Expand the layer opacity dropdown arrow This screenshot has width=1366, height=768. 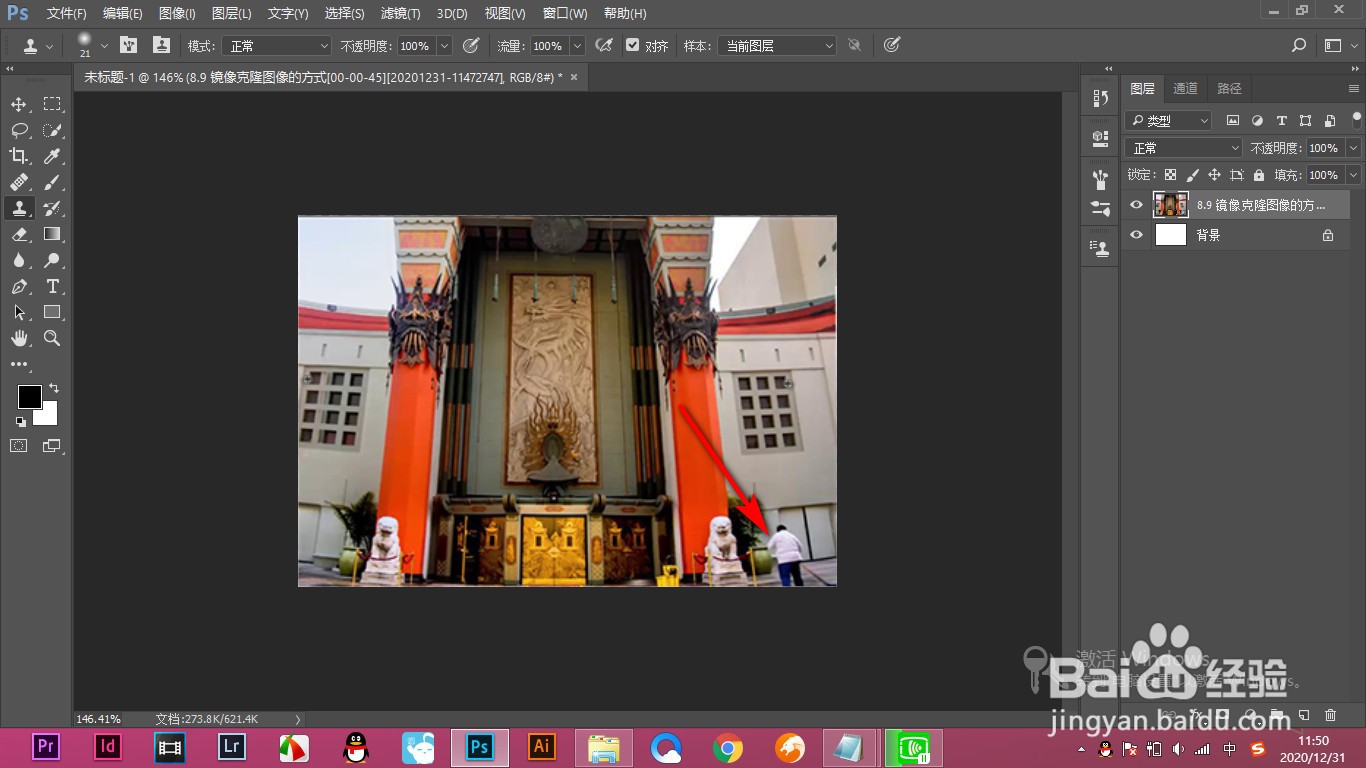[1353, 148]
